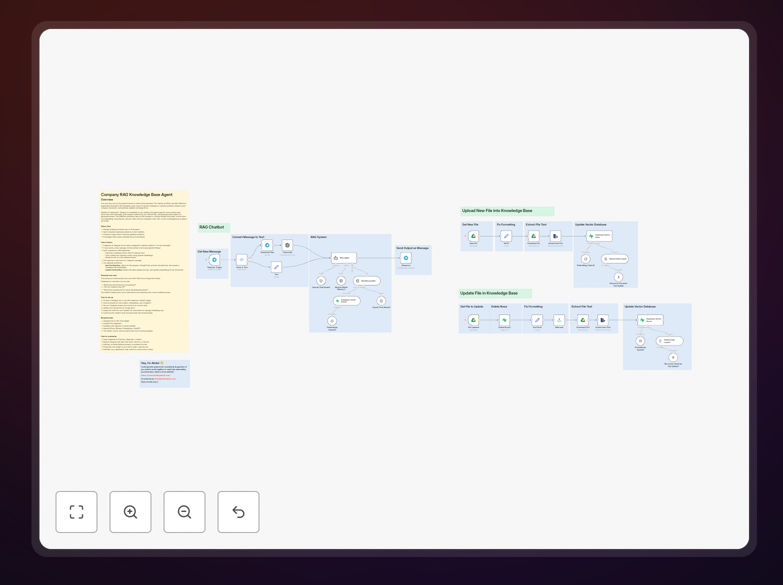The width and height of the screenshot is (783, 585).
Task: Open the Default Data Loader pill in update flow
Action: (670, 341)
